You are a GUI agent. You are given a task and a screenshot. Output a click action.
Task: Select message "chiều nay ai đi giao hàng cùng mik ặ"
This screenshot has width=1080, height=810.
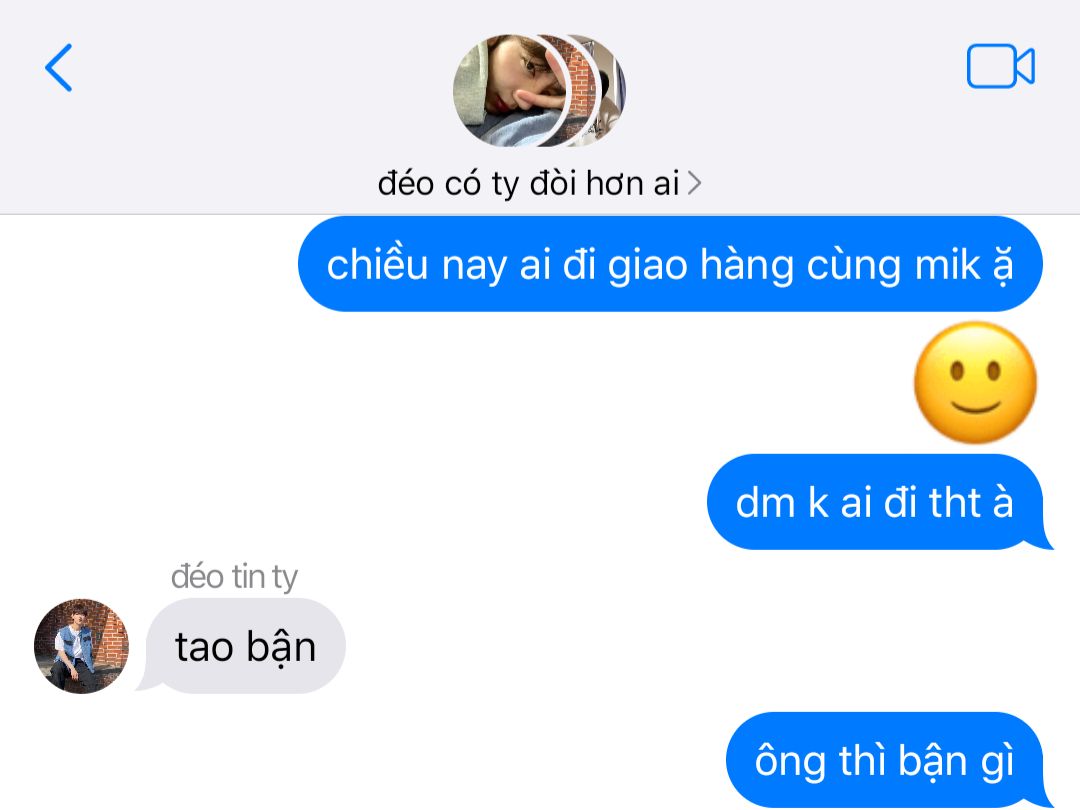[669, 264]
